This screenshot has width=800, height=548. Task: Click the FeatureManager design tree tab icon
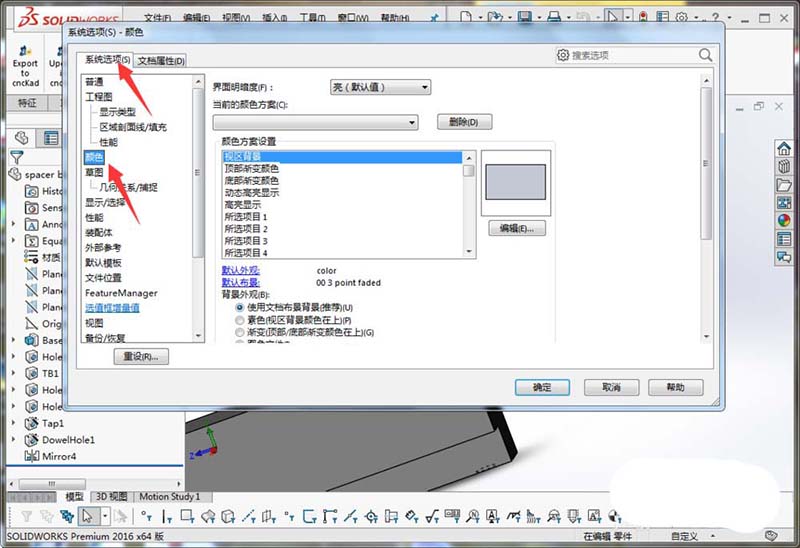(x=21, y=138)
